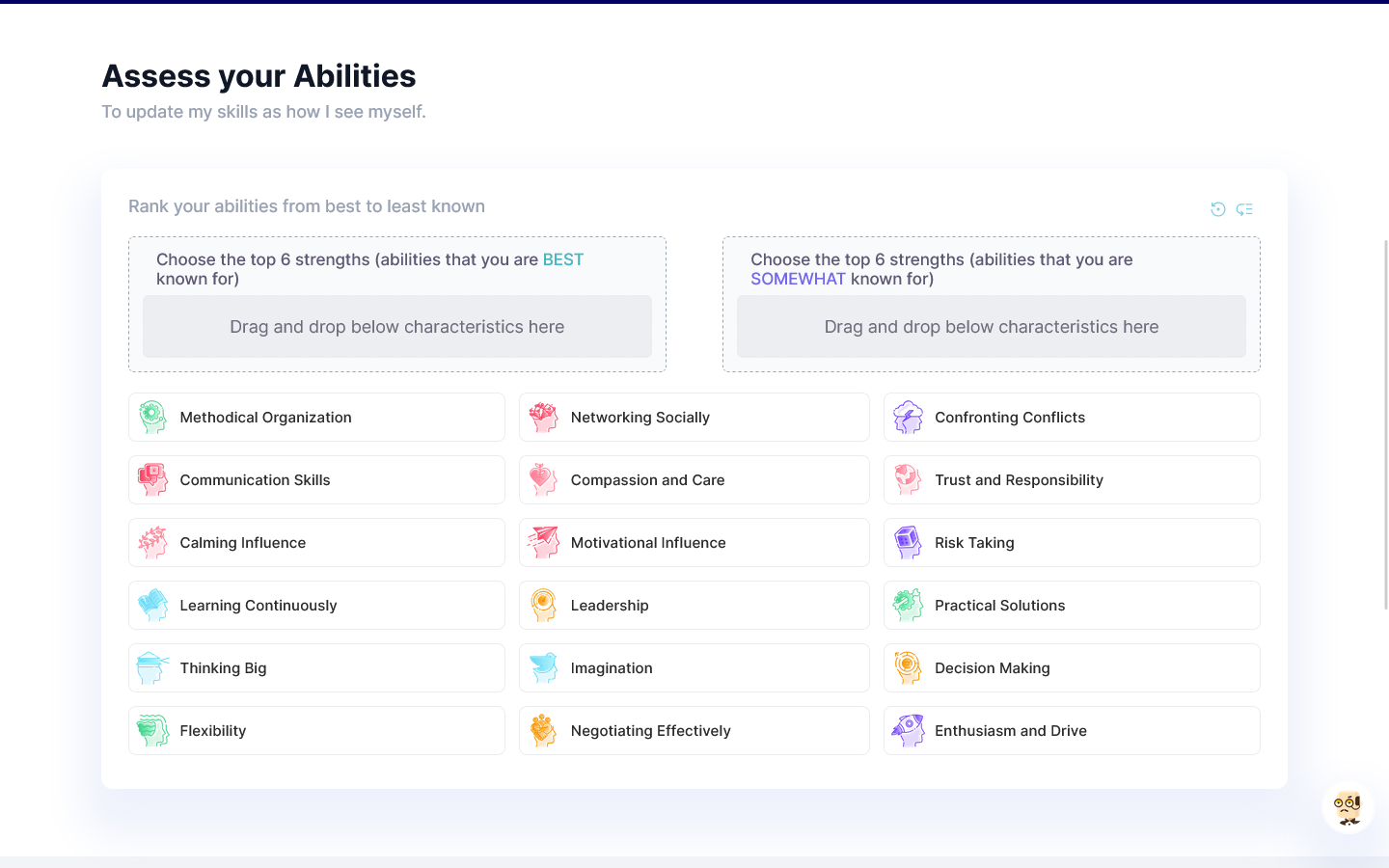This screenshot has height=868, width=1389.
Task: Select Negotiating Effectively card
Action: (694, 731)
